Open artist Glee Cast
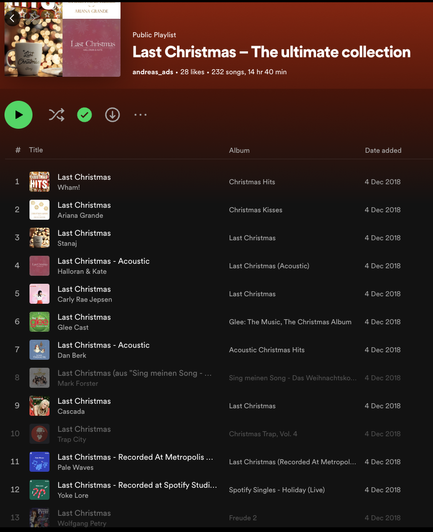Viewport: 433px width, 532px height. pos(73,327)
